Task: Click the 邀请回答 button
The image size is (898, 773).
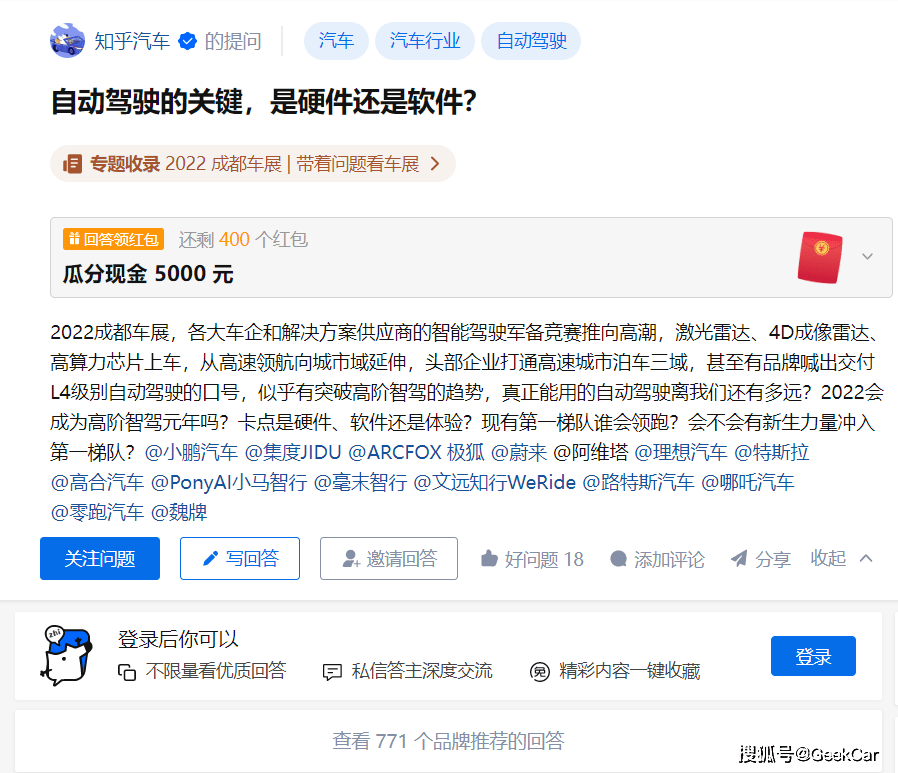Action: click(389, 558)
